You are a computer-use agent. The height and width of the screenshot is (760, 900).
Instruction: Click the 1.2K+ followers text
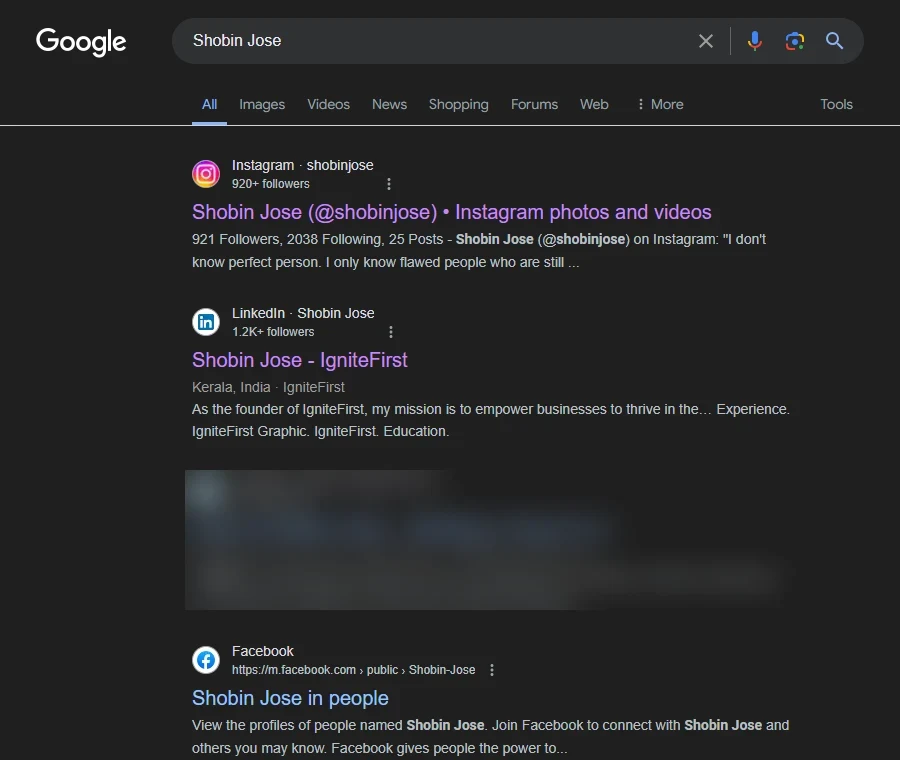(x=273, y=332)
